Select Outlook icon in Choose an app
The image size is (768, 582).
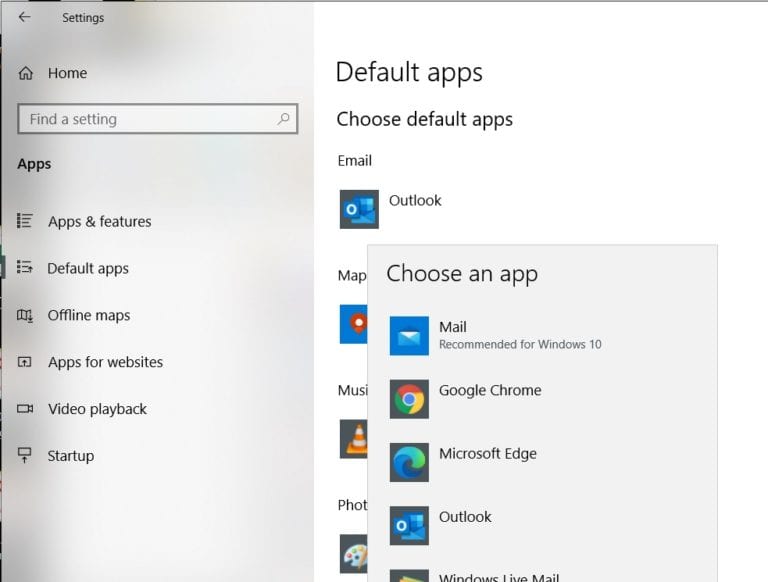pos(409,525)
